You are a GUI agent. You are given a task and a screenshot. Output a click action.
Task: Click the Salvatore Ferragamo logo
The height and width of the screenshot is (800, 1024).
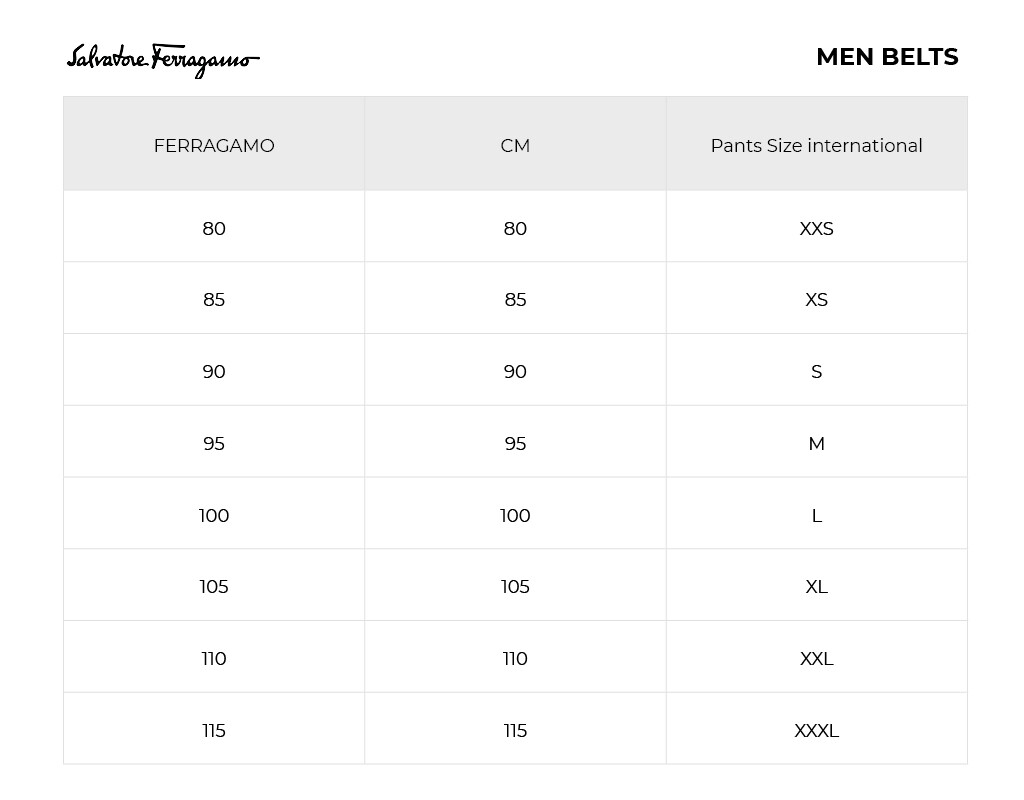163,60
